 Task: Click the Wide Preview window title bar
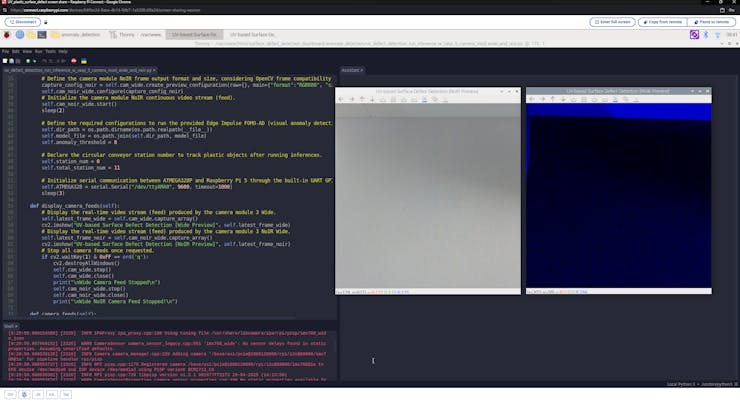[x=618, y=91]
